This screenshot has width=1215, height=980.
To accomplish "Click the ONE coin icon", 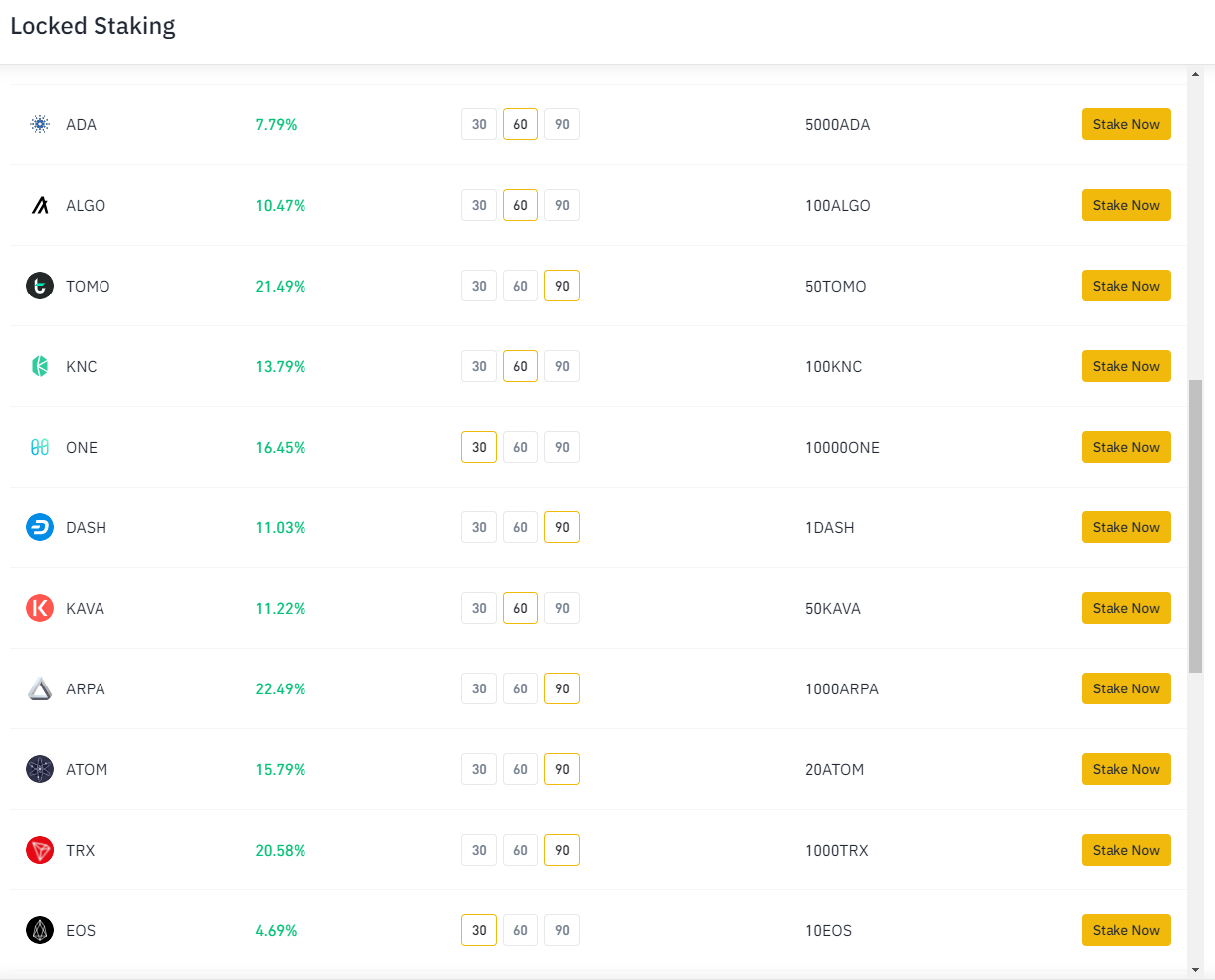I will [40, 447].
